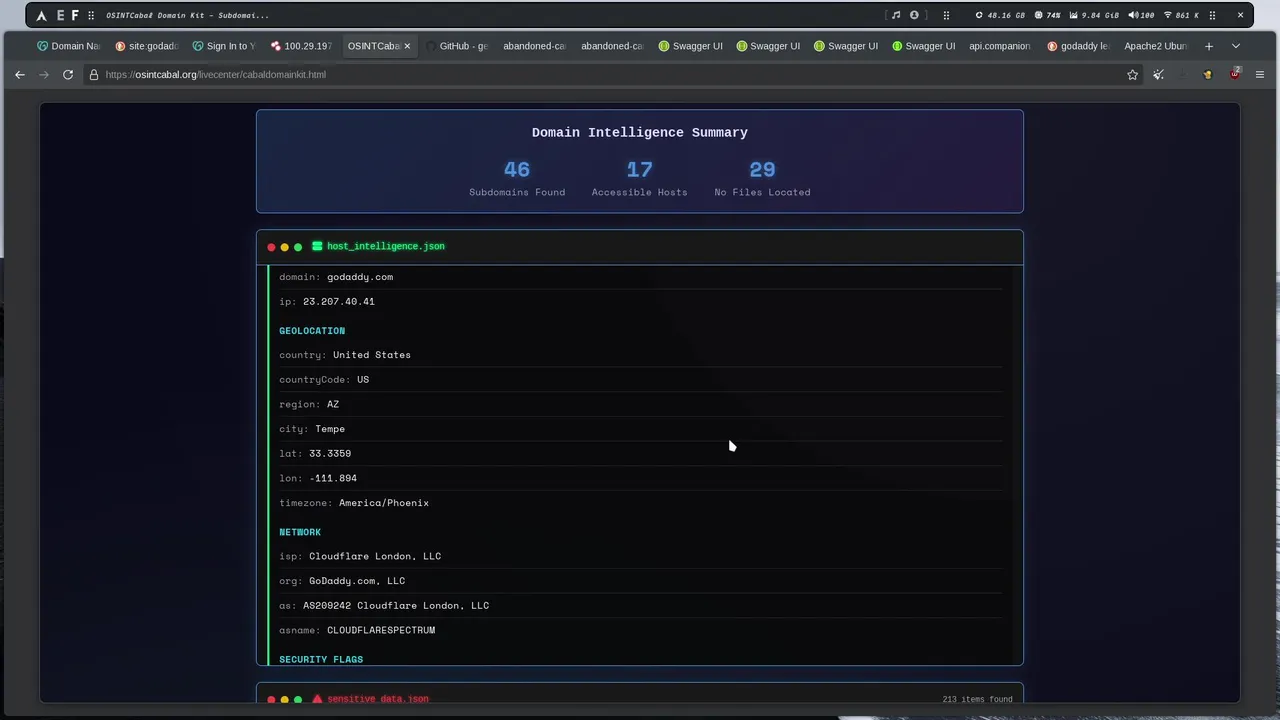Image resolution: width=1280 pixels, height=720 pixels.
Task: Click the user avatar icon in top bar
Action: pyautogui.click(x=914, y=15)
